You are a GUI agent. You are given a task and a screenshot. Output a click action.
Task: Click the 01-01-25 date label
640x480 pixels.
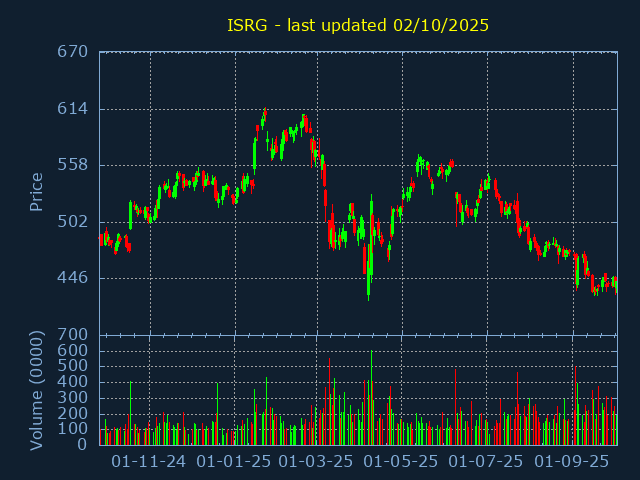point(233,461)
